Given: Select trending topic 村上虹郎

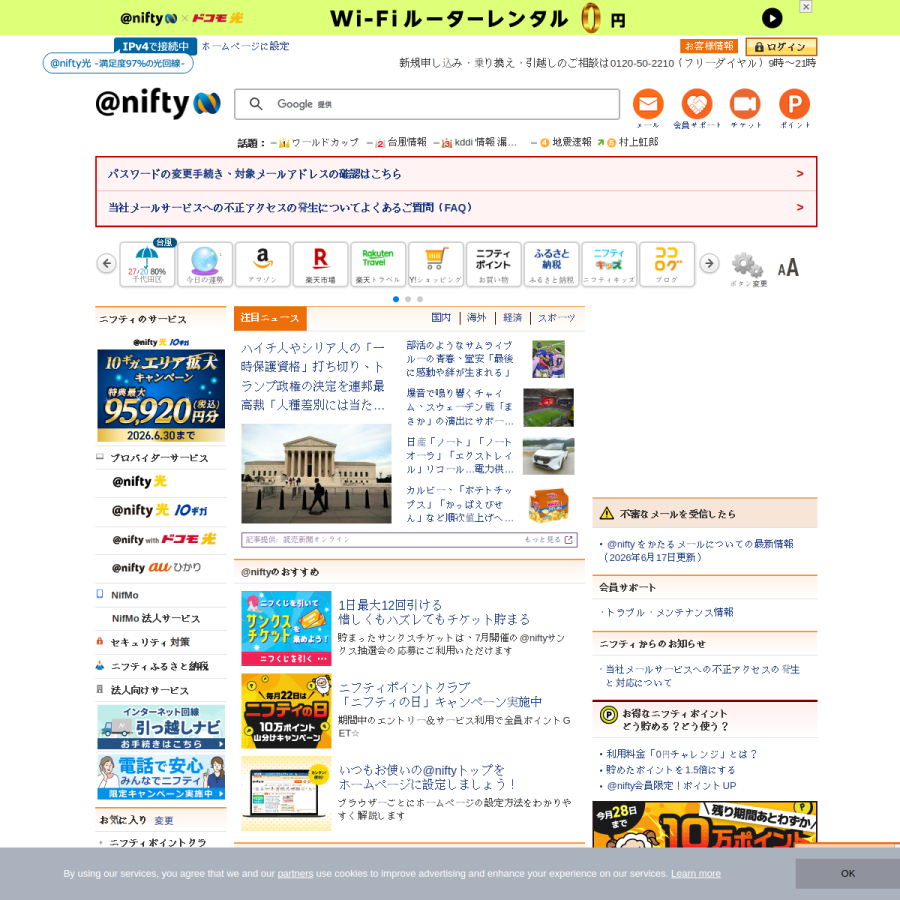Looking at the screenshot, I should pyautogui.click(x=638, y=142).
